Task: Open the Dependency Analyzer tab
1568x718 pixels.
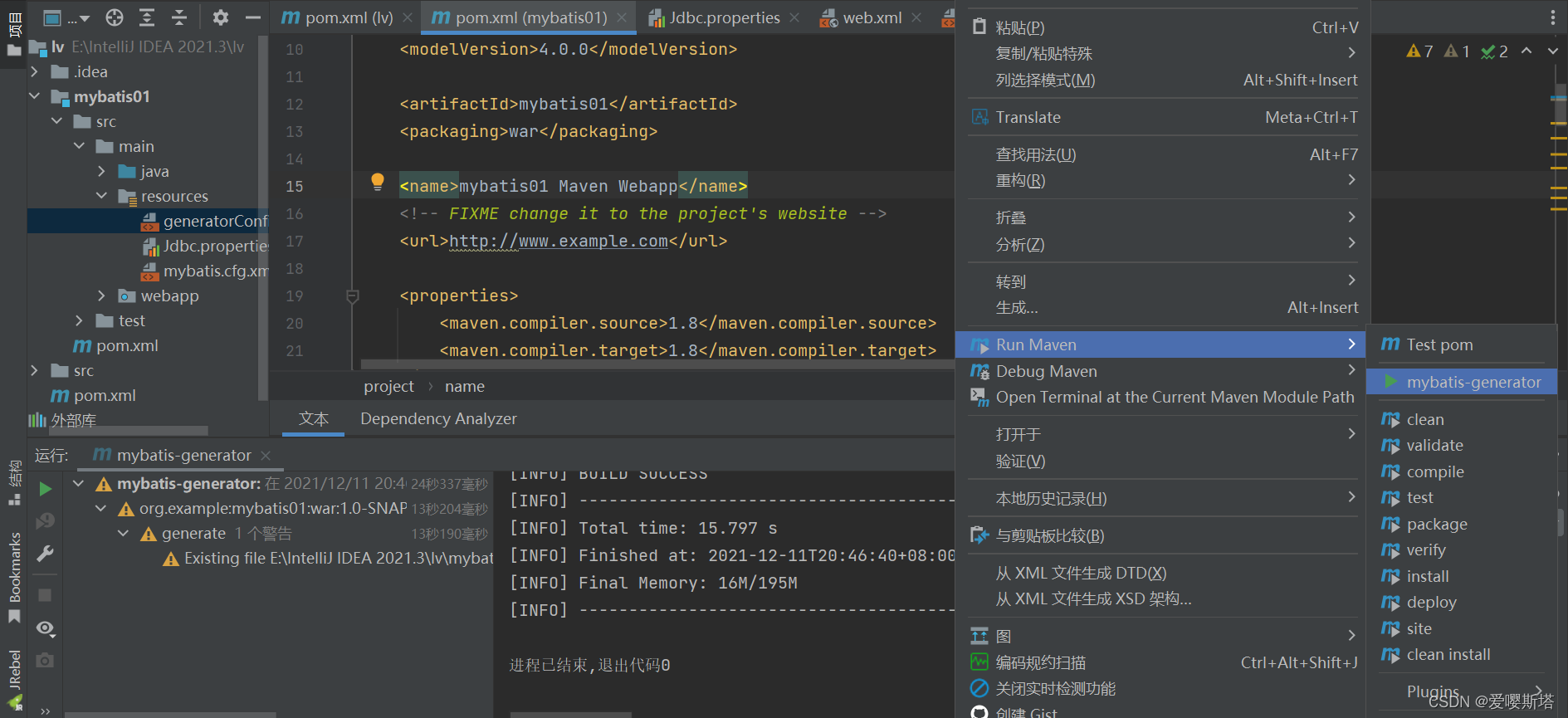Action: (438, 418)
